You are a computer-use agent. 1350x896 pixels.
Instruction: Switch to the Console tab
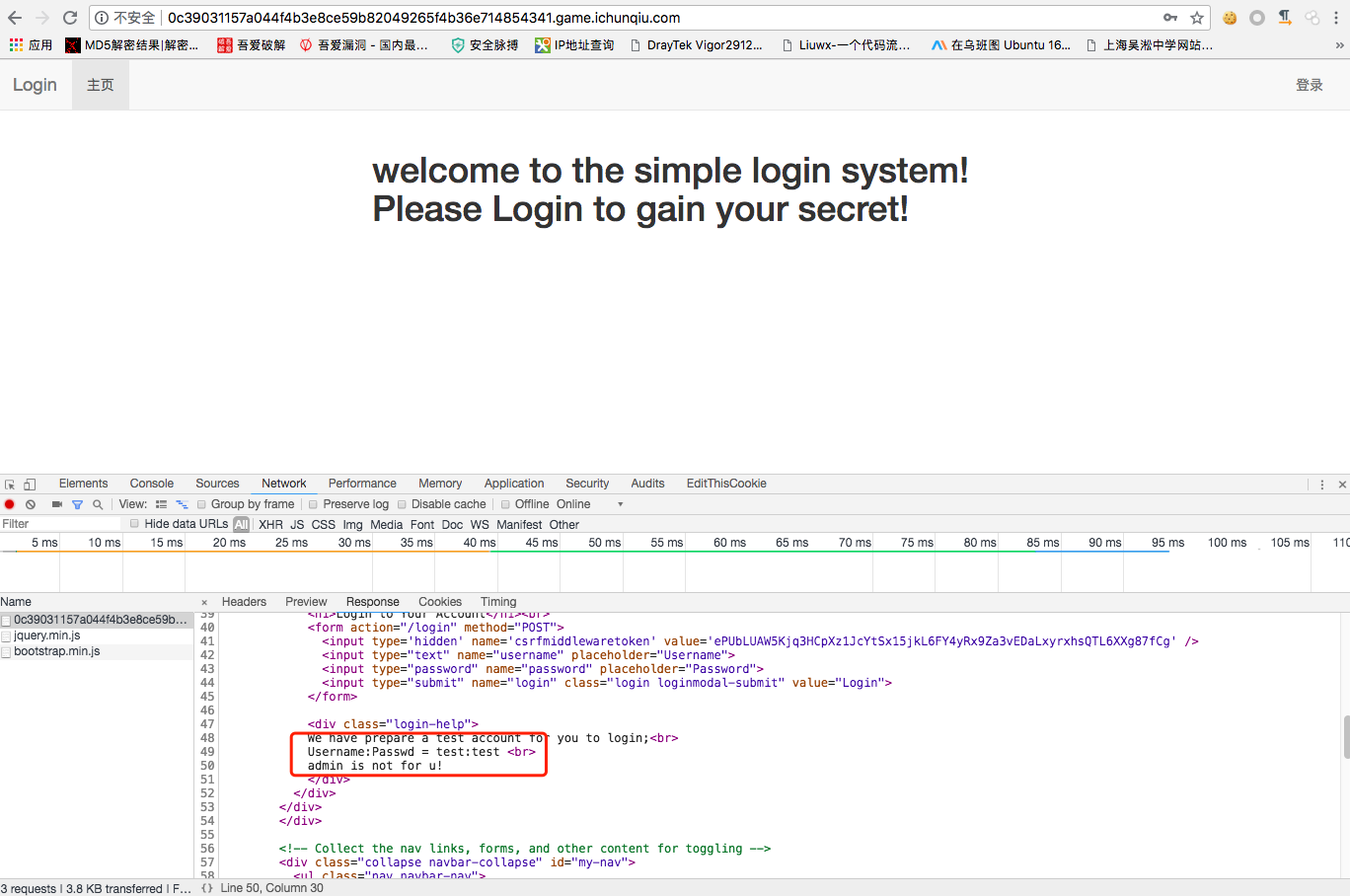point(152,484)
